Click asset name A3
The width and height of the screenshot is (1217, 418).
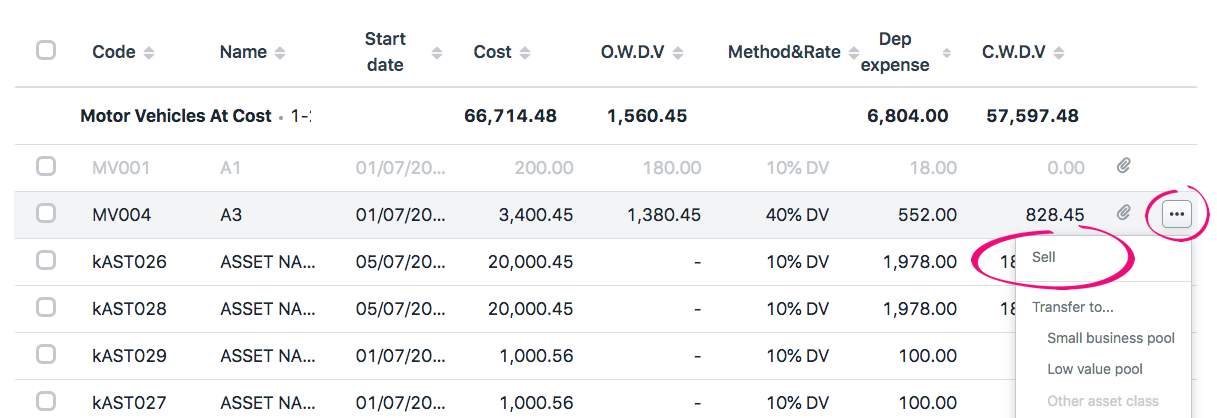pyautogui.click(x=231, y=214)
